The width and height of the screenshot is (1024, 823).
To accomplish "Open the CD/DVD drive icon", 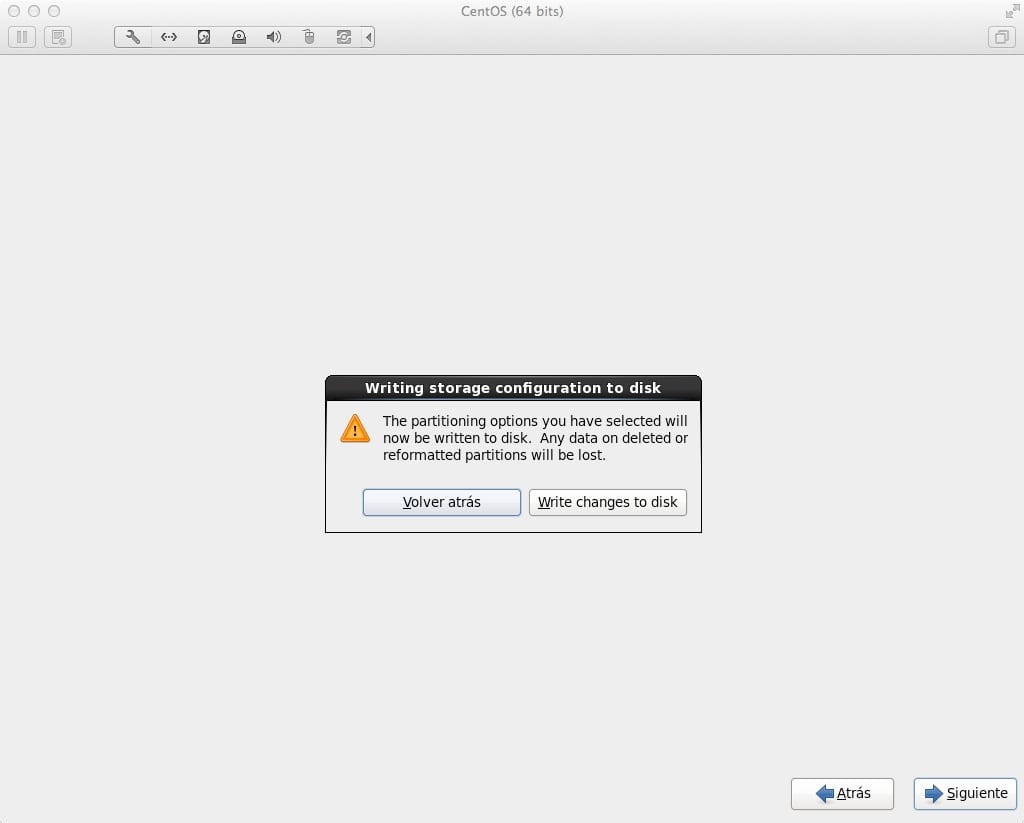I will point(239,37).
